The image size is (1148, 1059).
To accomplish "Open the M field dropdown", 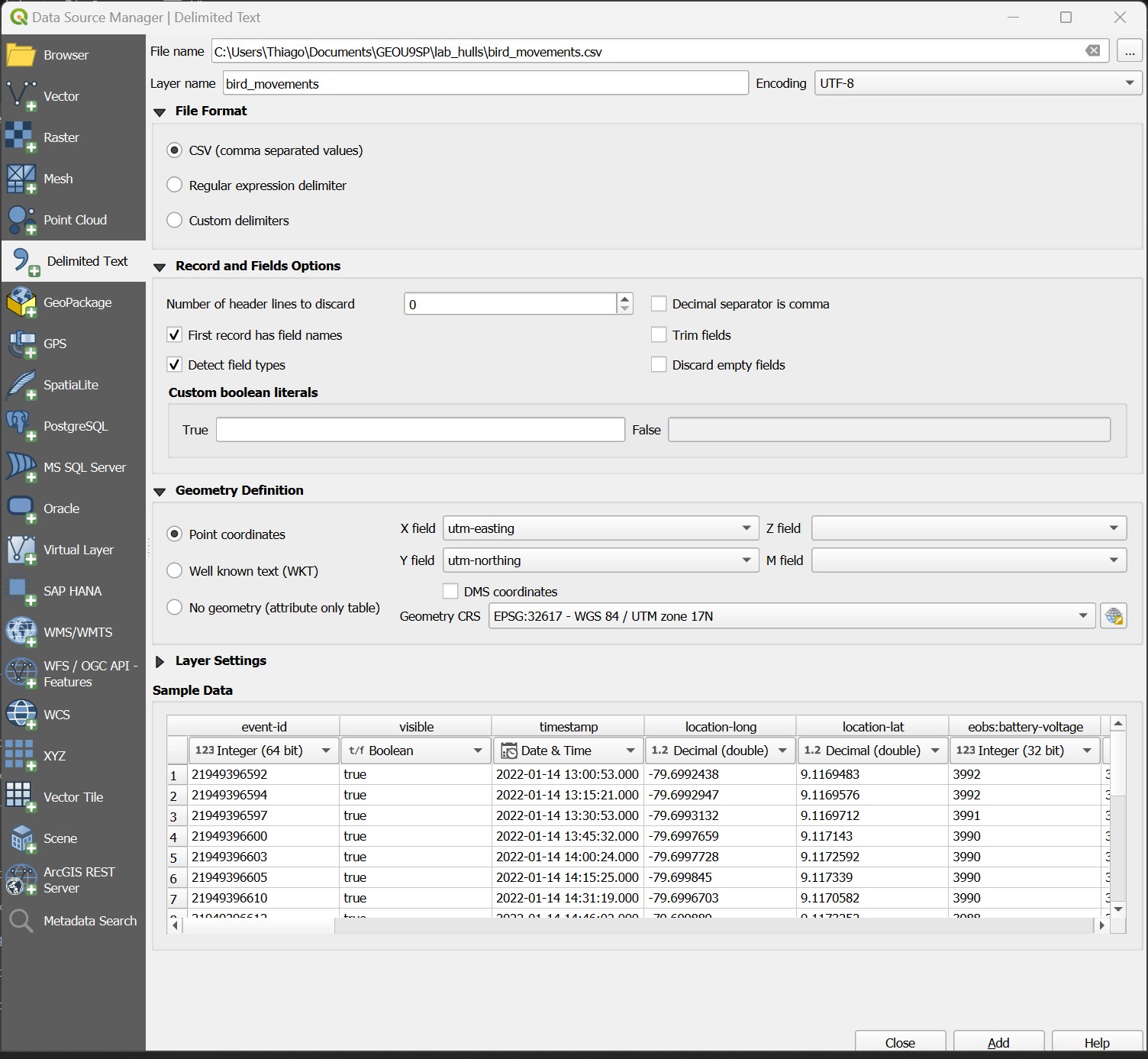I will (x=969, y=560).
